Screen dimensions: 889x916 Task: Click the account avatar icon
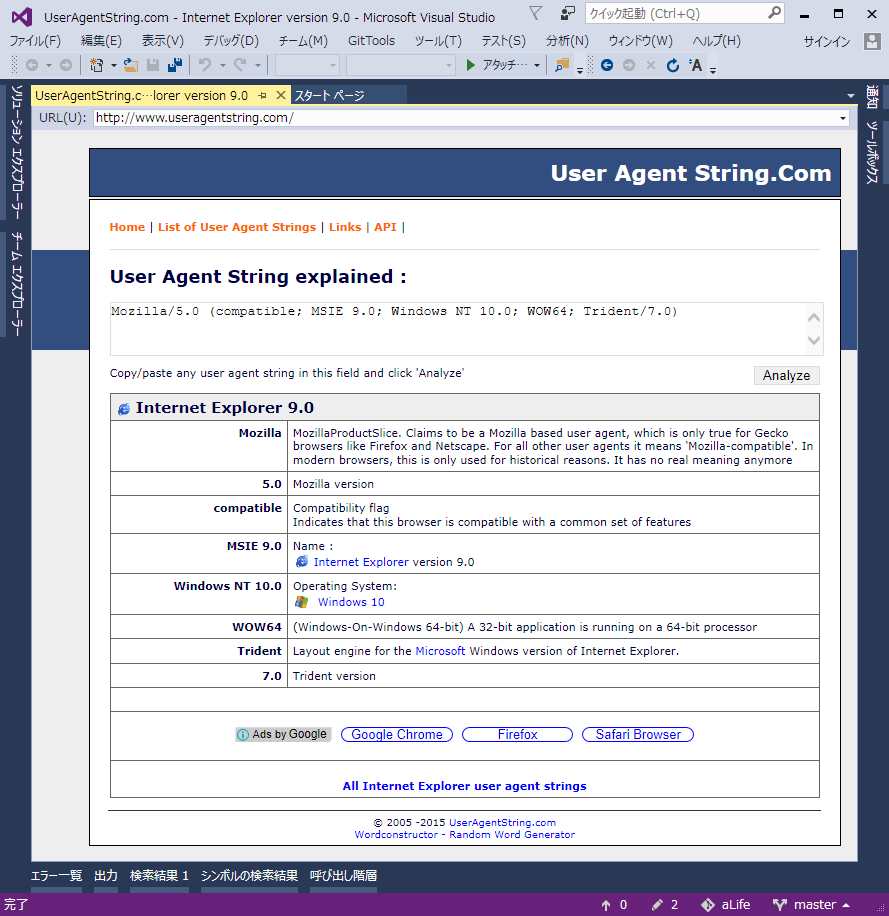[872, 41]
